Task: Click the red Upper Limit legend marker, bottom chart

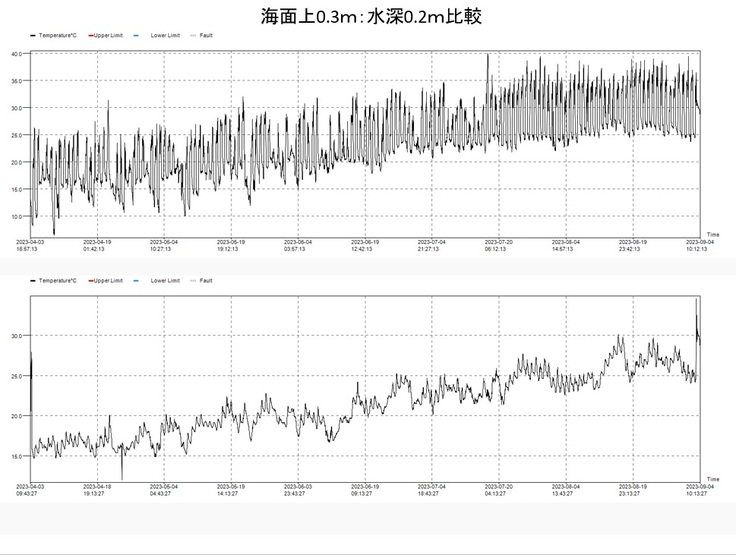Action: point(92,281)
